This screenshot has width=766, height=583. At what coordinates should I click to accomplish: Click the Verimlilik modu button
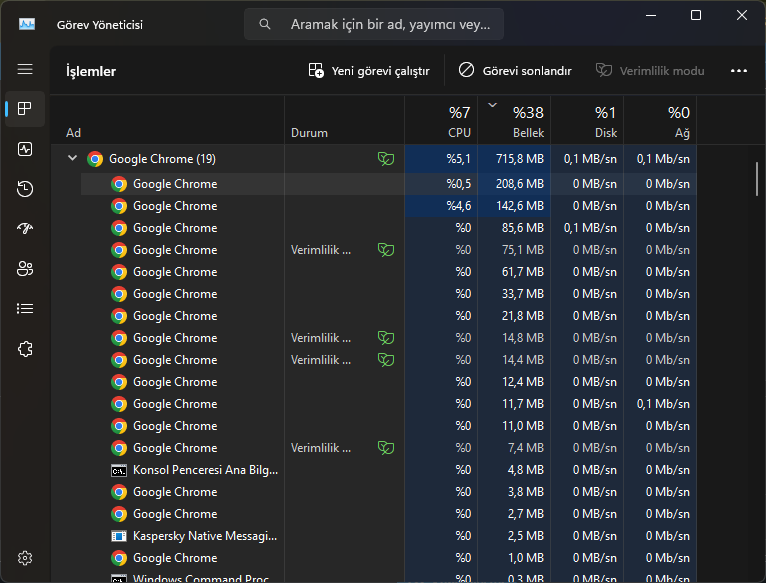pyautogui.click(x=650, y=71)
